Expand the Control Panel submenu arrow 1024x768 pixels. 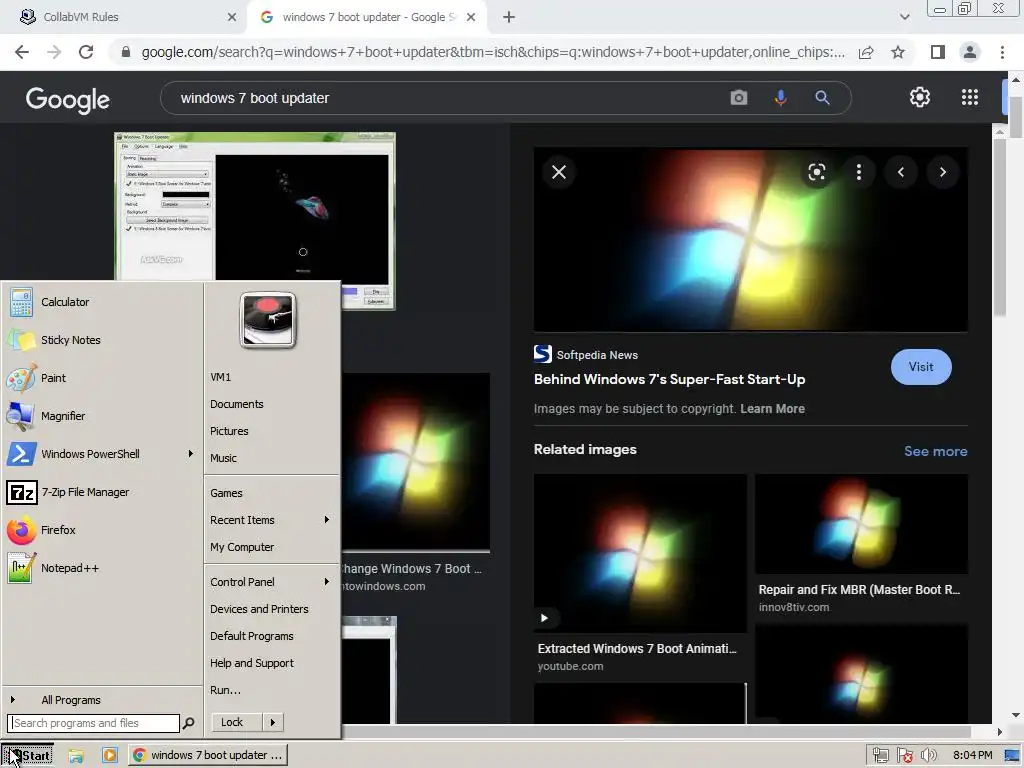click(327, 581)
